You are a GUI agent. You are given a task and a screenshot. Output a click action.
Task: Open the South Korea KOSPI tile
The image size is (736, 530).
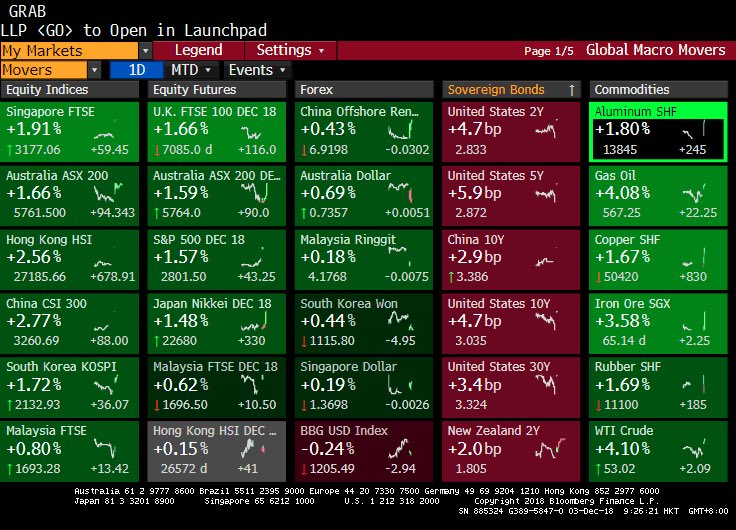(70, 387)
